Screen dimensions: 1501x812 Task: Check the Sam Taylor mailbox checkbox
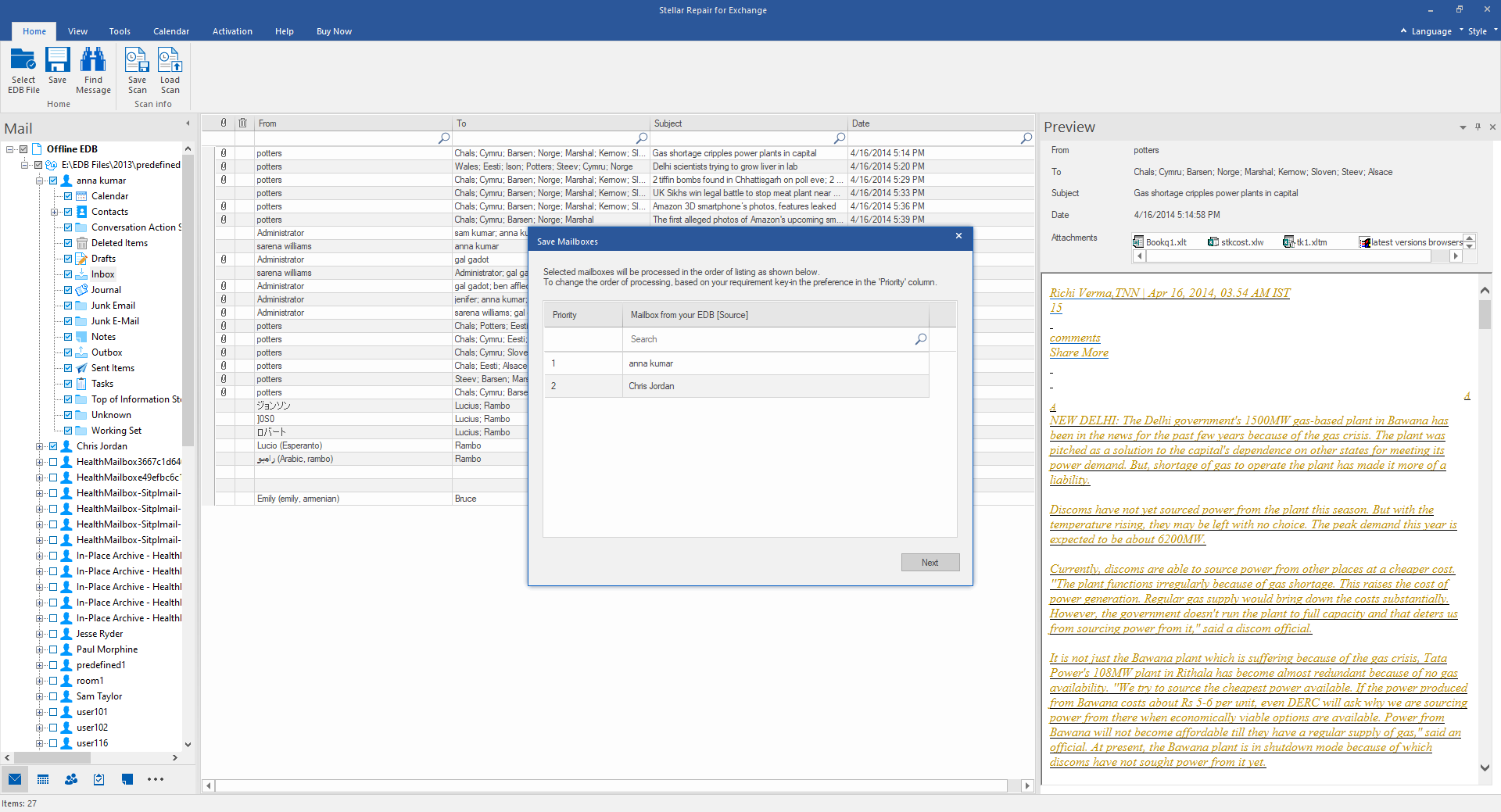tap(53, 696)
